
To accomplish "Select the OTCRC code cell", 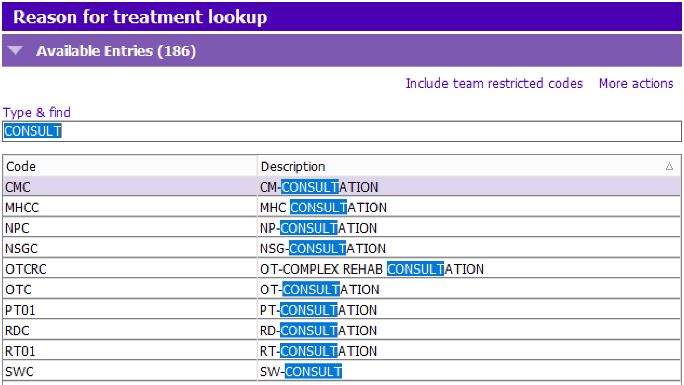I will point(130,269).
